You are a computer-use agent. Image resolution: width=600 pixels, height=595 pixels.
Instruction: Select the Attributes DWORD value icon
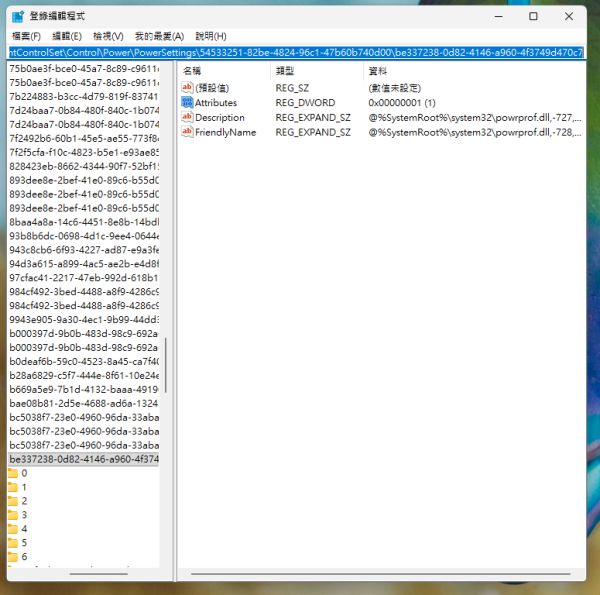187,102
